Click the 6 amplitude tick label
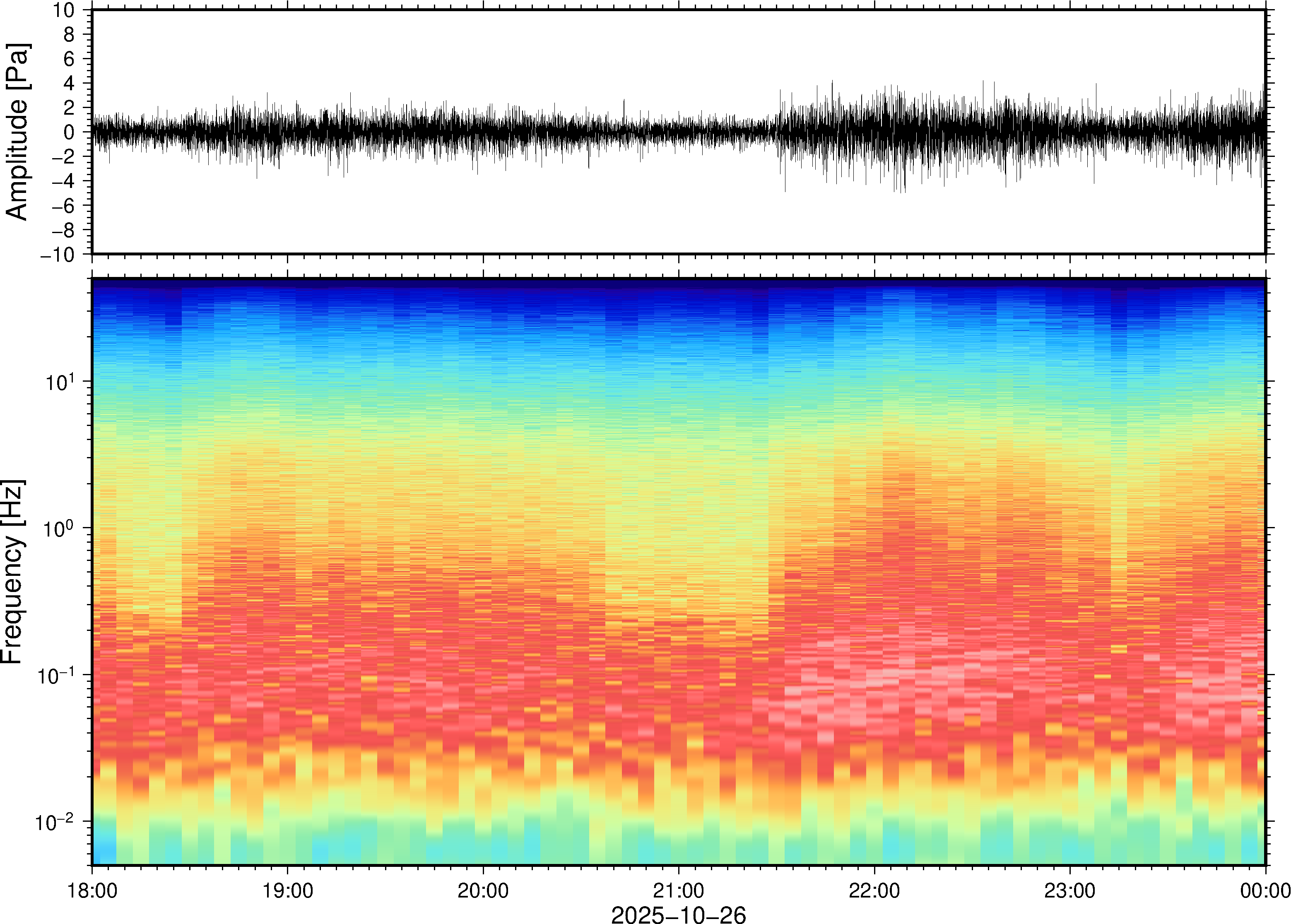 tap(70, 59)
